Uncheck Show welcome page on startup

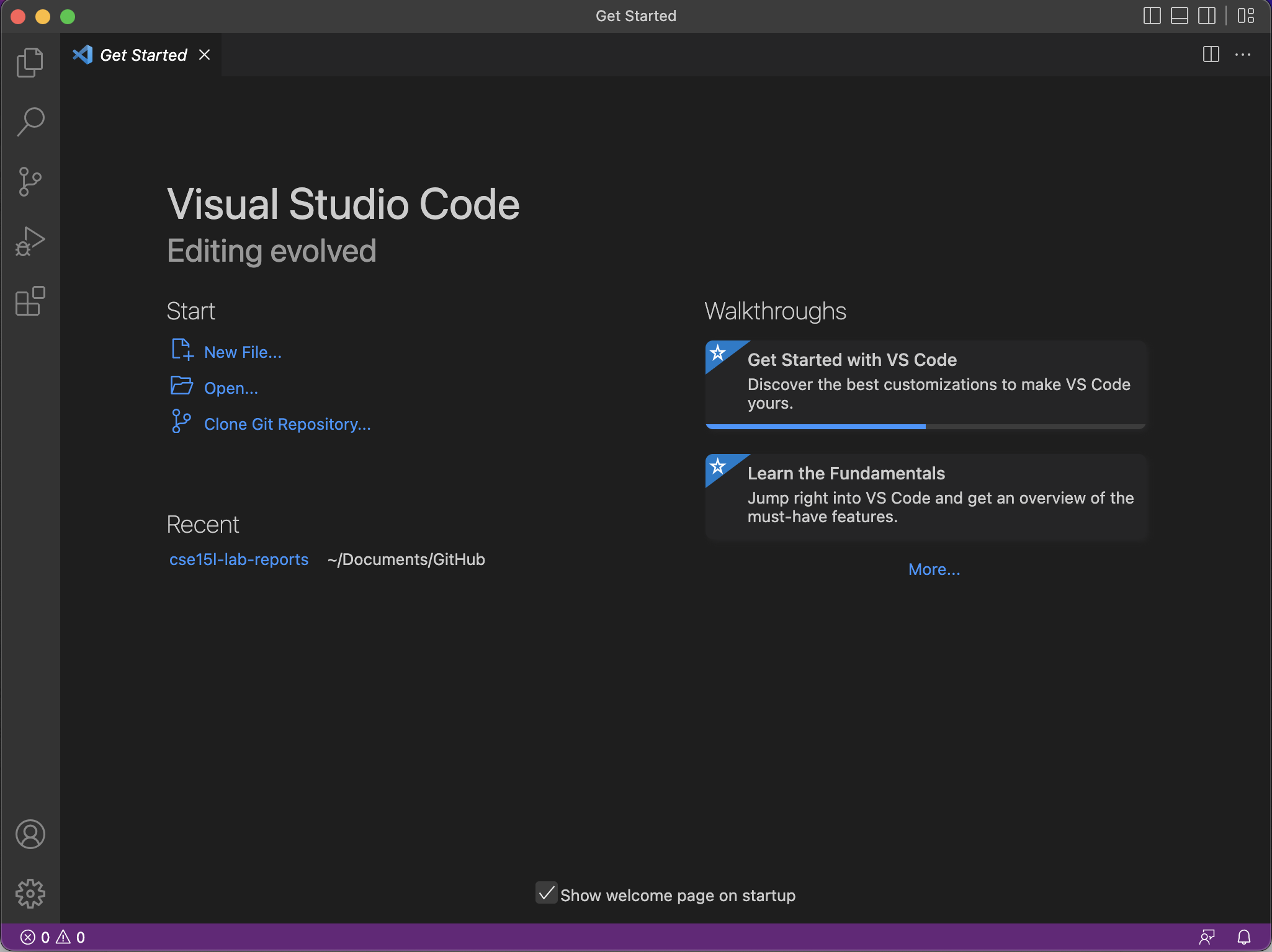click(x=546, y=893)
